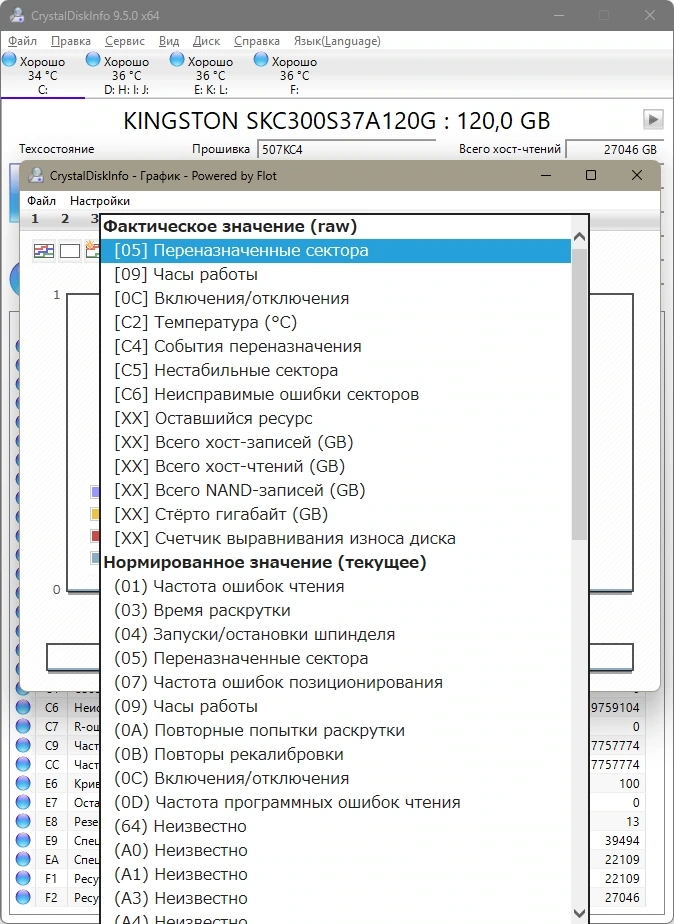Open the Язык(Language) menu
Viewport: 674px width, 924px height.
(x=337, y=41)
